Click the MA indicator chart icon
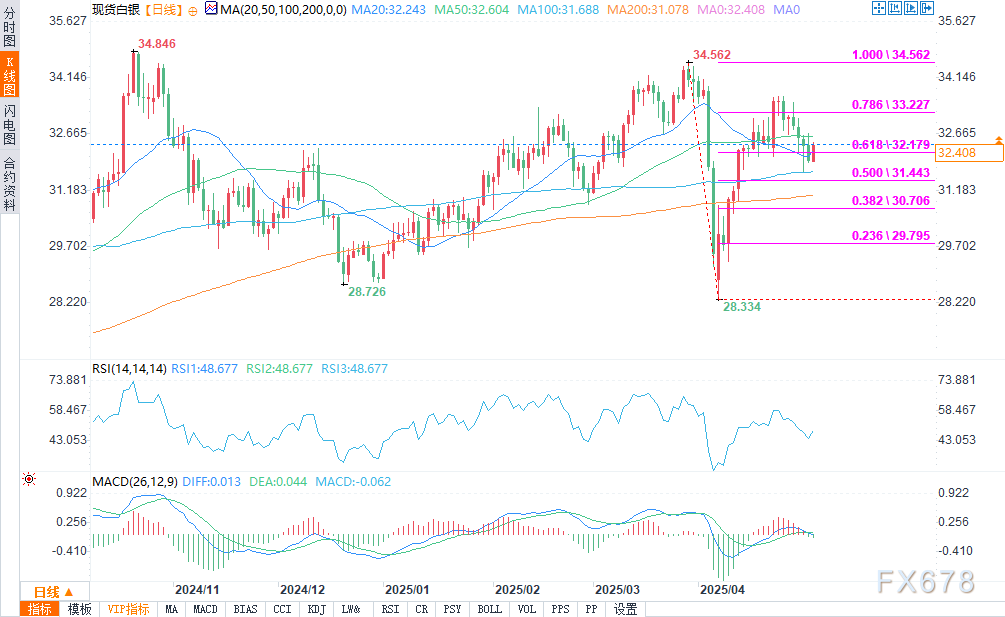The width and height of the screenshot is (1005, 617). point(209,9)
